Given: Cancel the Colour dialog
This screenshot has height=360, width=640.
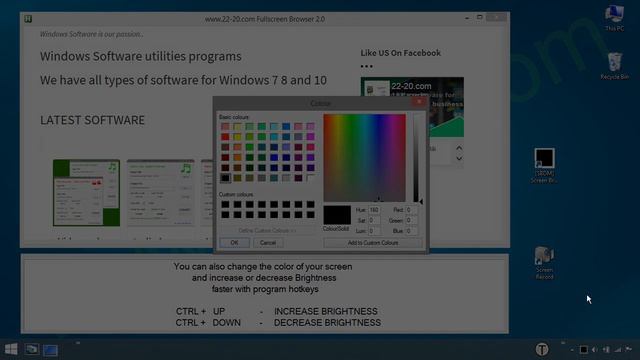Looking at the screenshot, I should tap(268, 242).
